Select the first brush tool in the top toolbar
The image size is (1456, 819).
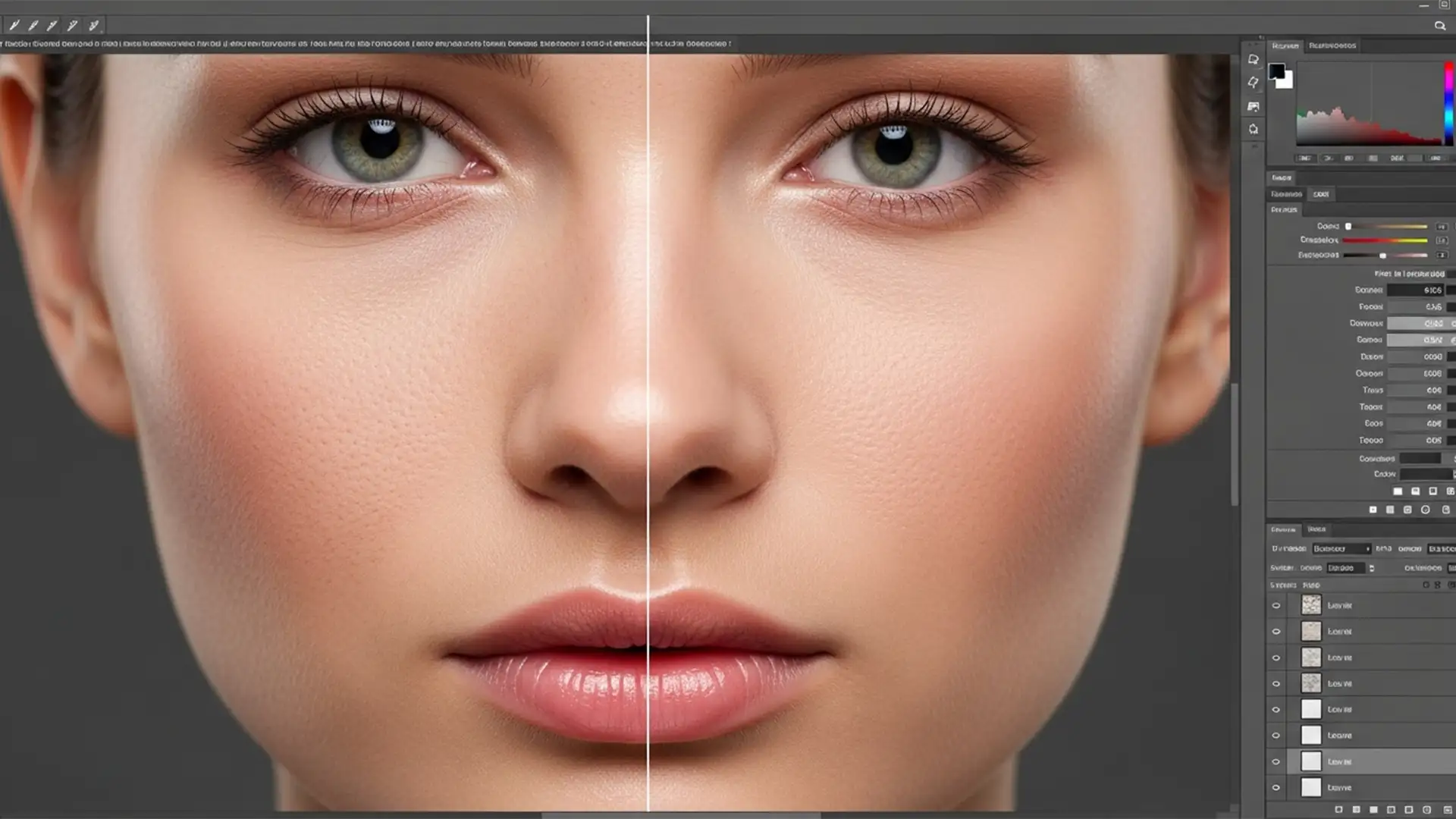(15, 24)
